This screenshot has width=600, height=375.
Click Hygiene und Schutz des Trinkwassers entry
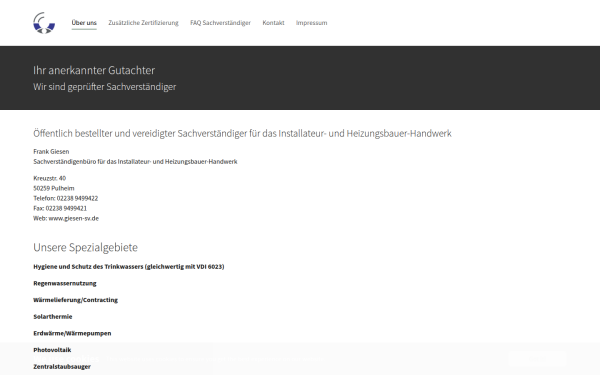(x=129, y=267)
